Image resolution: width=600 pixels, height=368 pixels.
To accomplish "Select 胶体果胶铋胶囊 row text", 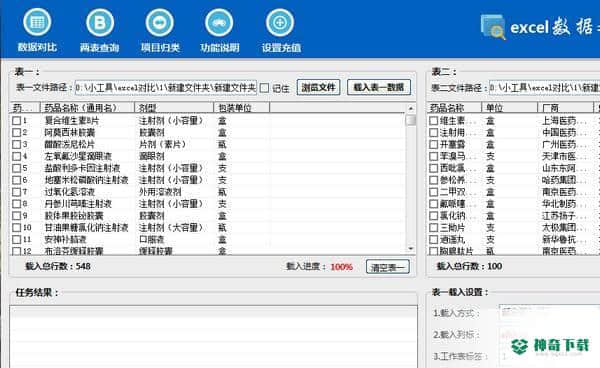I will (74, 216).
